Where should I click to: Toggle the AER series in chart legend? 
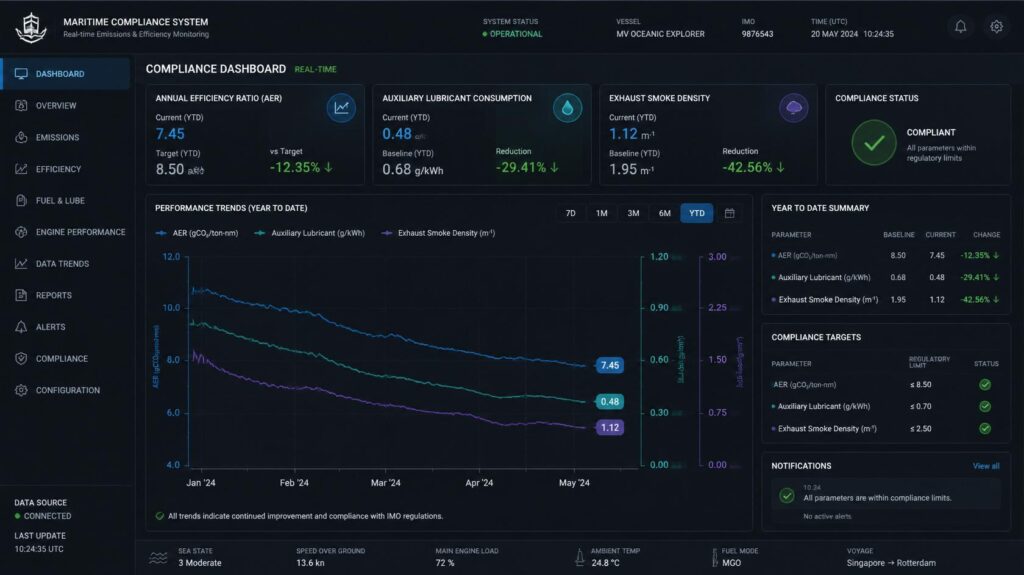pos(197,233)
